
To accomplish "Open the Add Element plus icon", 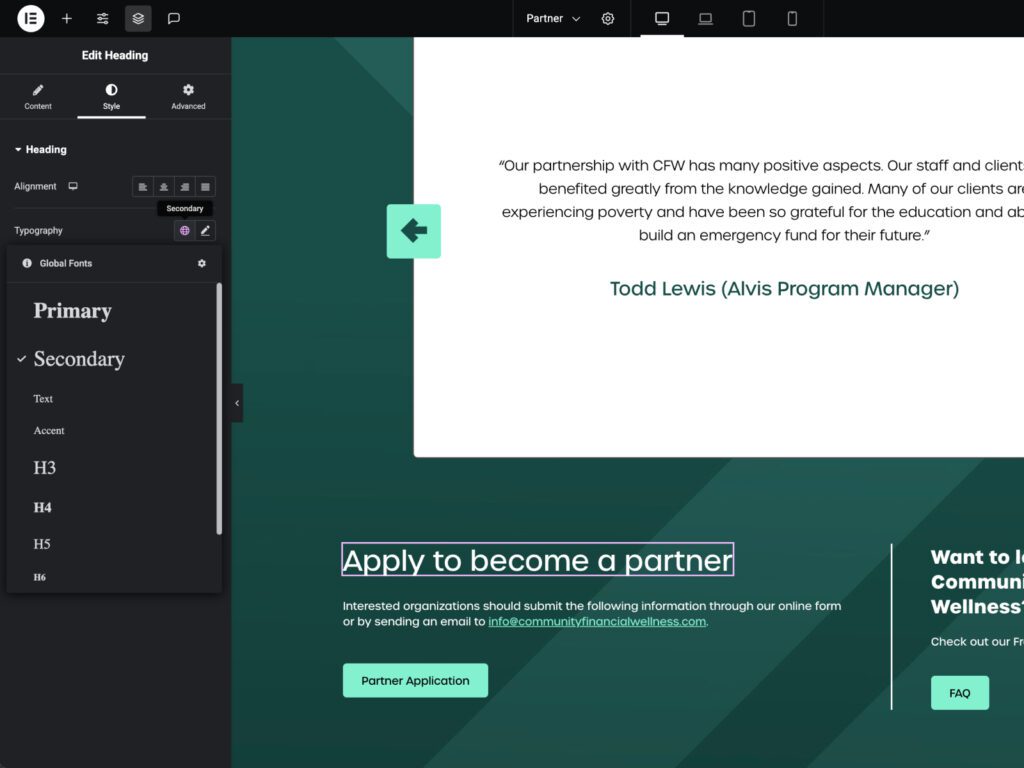I will [x=67, y=18].
